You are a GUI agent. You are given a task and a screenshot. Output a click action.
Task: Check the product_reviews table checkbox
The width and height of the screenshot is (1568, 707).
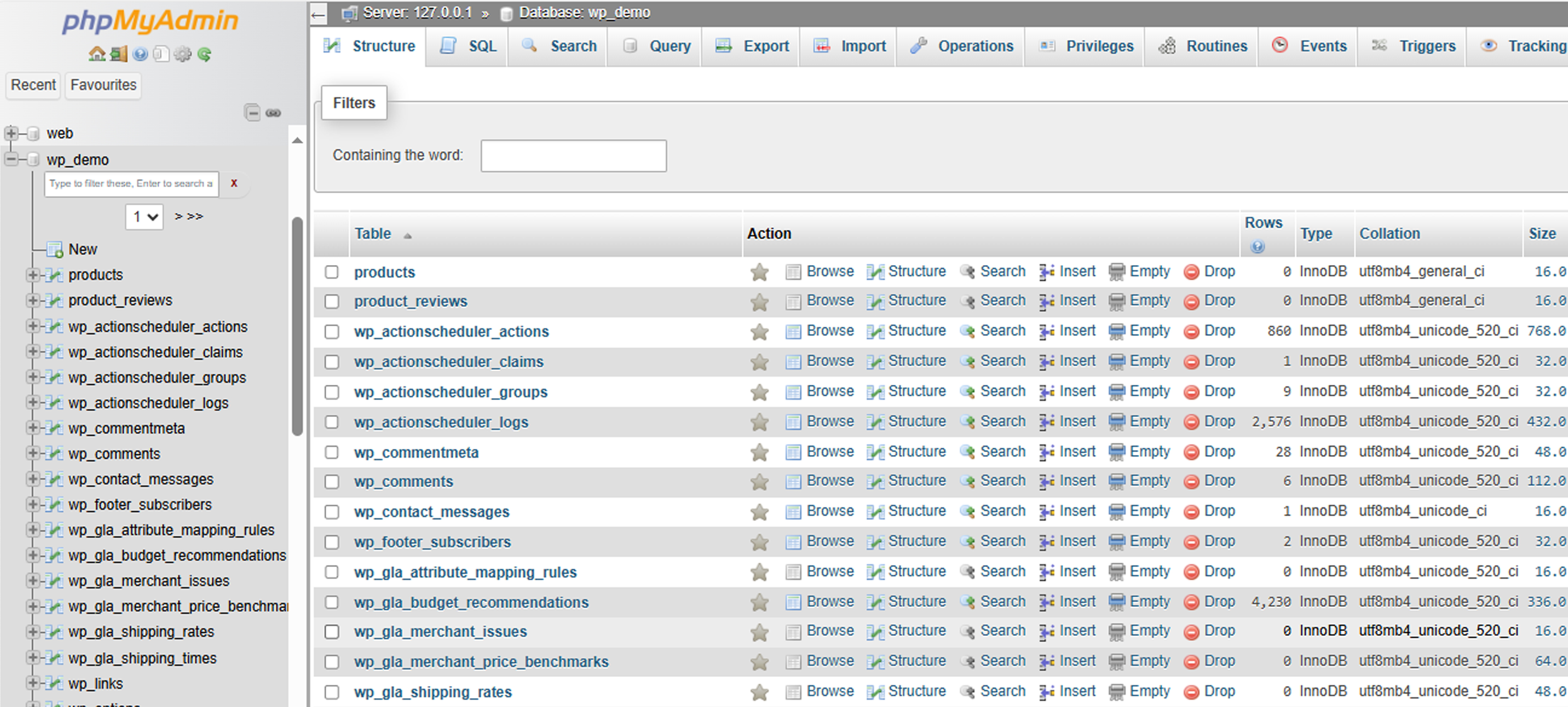(x=331, y=301)
